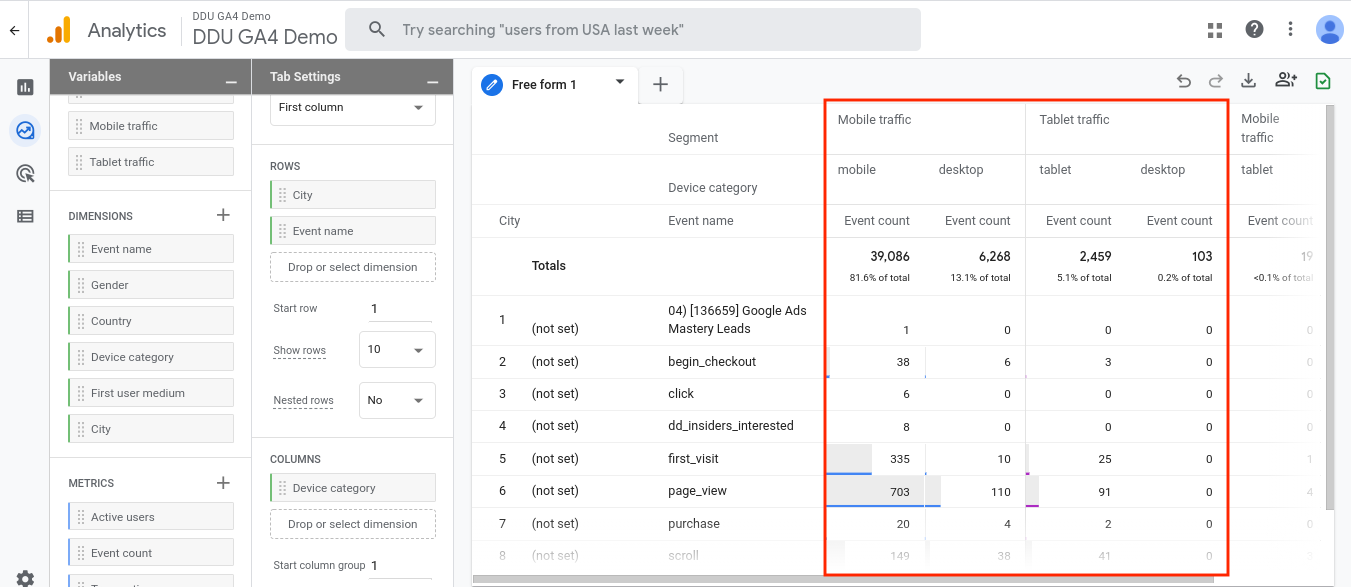Open the user account avatar
1351x587 pixels.
[1329, 30]
